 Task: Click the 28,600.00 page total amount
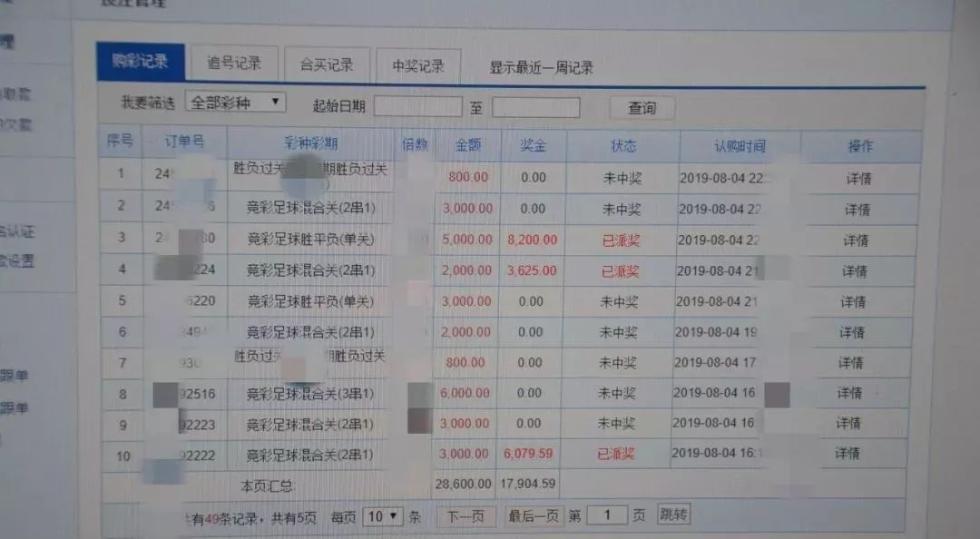coord(463,484)
